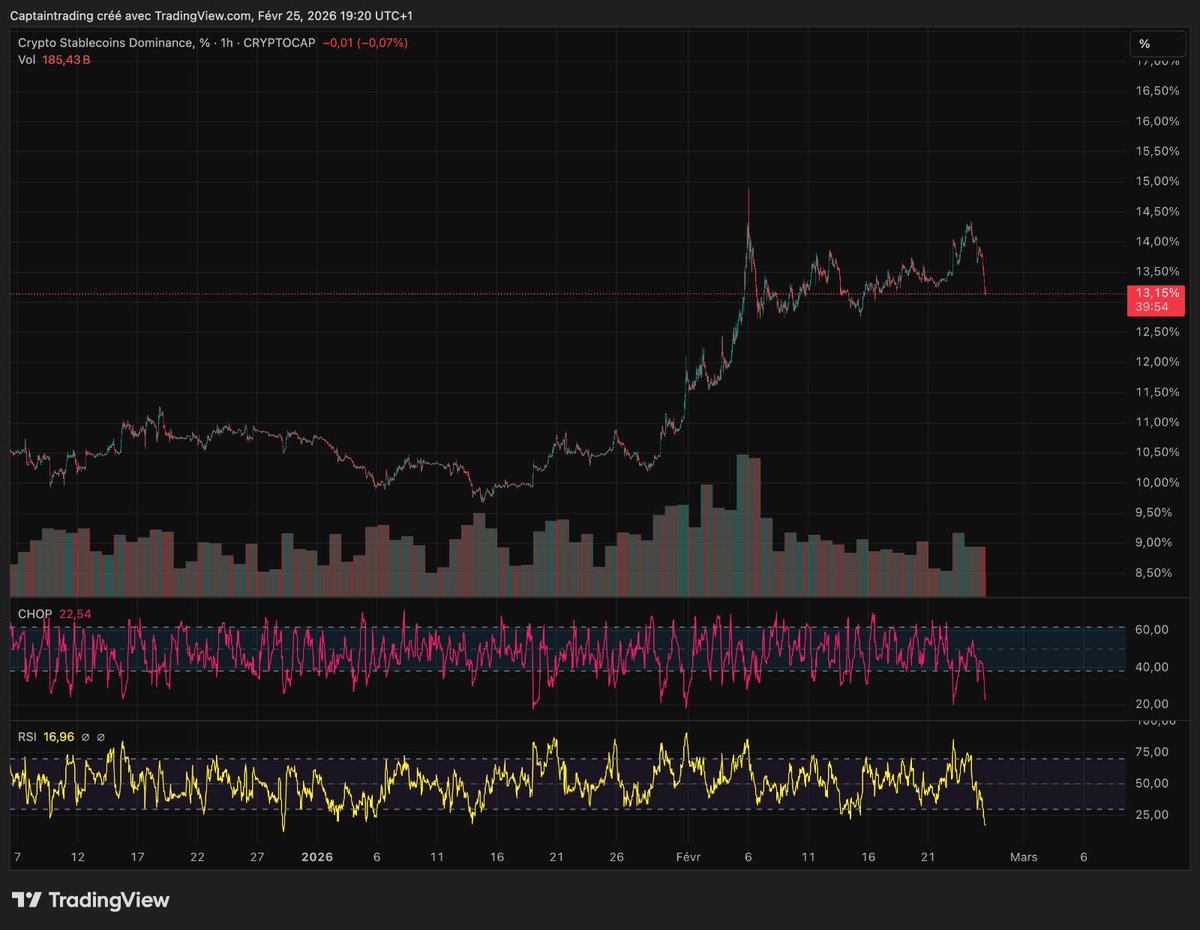The image size is (1200, 930).
Task: Click the date label 27 on time axis
Action: coord(257,857)
